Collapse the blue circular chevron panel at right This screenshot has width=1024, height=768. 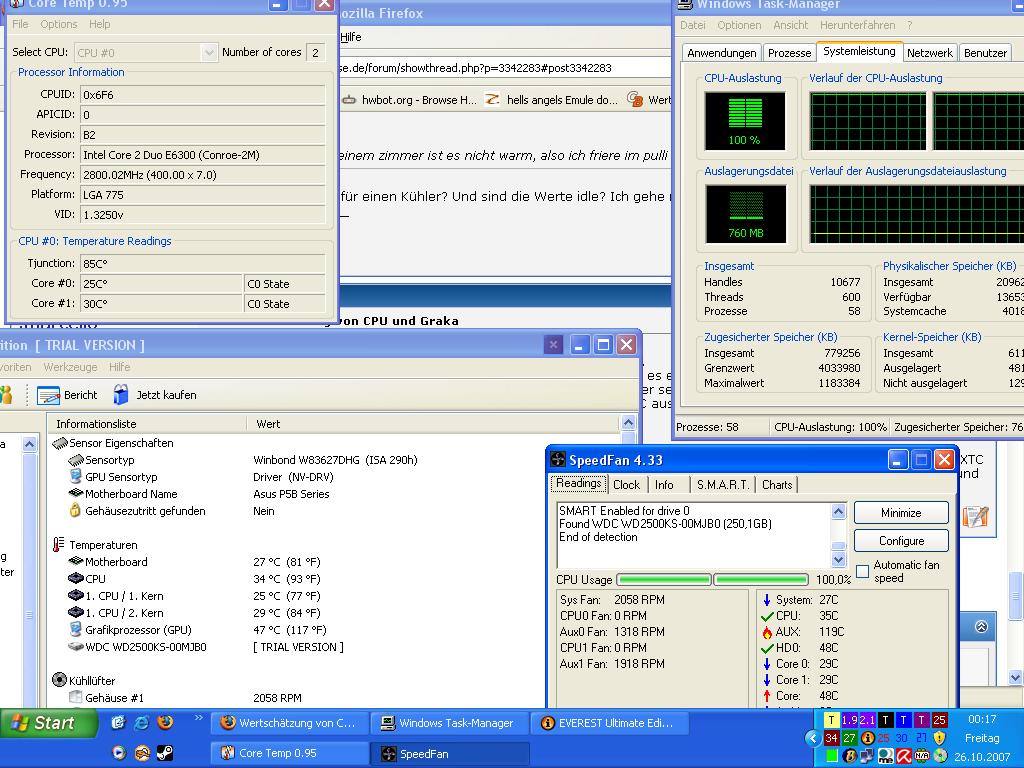point(981,627)
